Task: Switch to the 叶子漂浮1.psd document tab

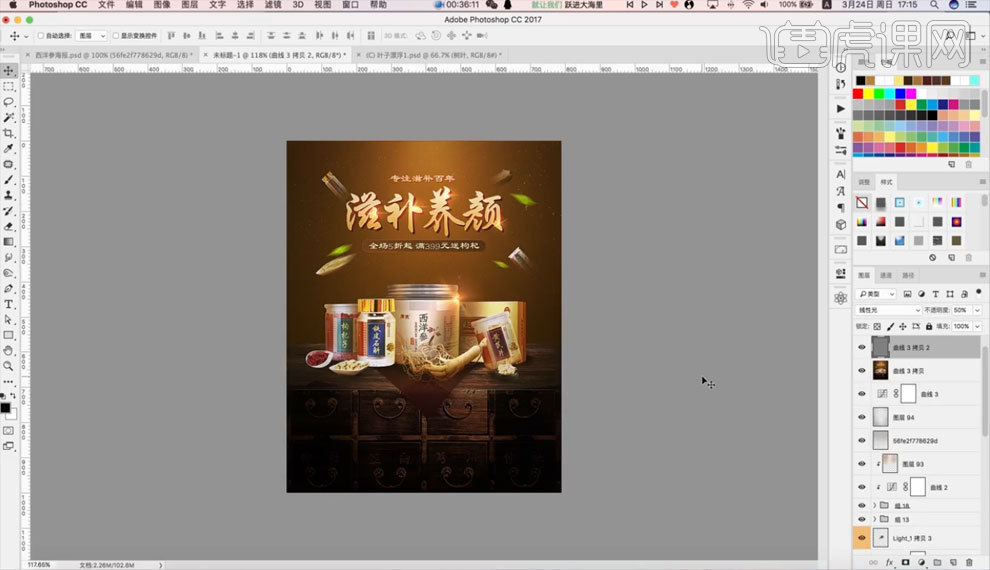Action: point(433,55)
